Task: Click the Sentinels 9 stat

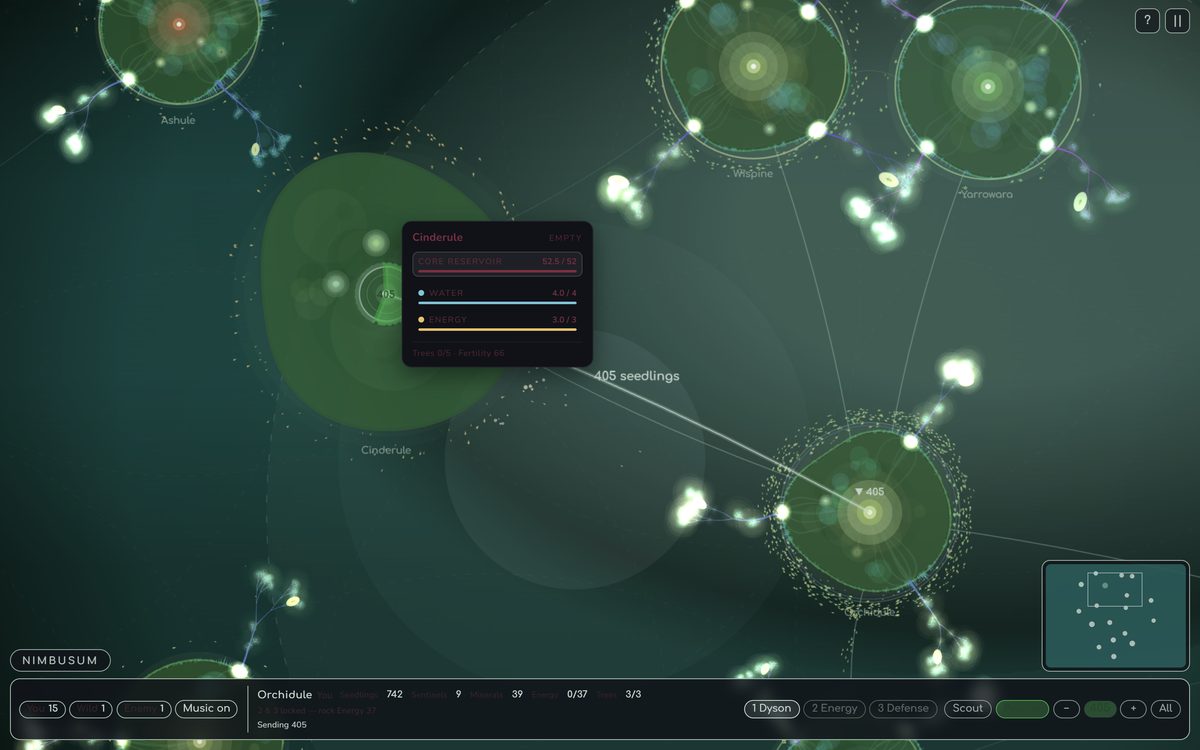Action: (x=437, y=694)
